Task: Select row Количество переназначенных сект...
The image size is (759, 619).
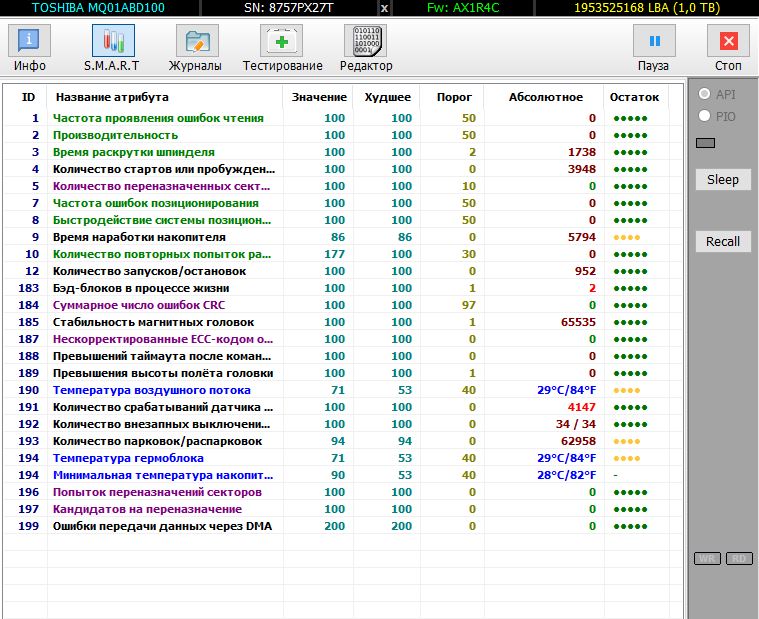Action: tap(341, 186)
